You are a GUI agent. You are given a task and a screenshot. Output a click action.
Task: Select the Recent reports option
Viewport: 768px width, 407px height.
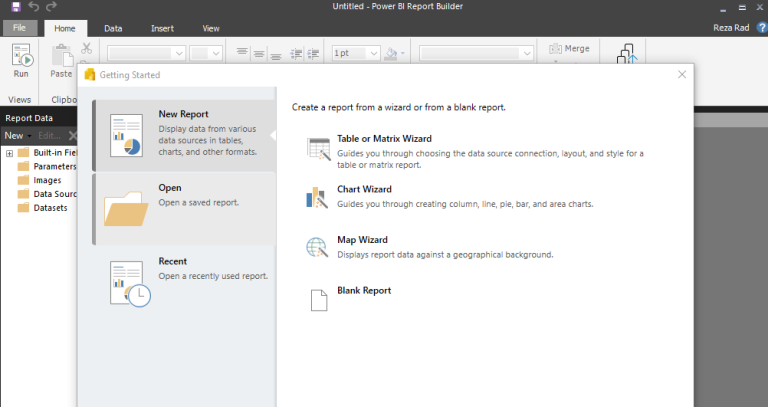172,262
